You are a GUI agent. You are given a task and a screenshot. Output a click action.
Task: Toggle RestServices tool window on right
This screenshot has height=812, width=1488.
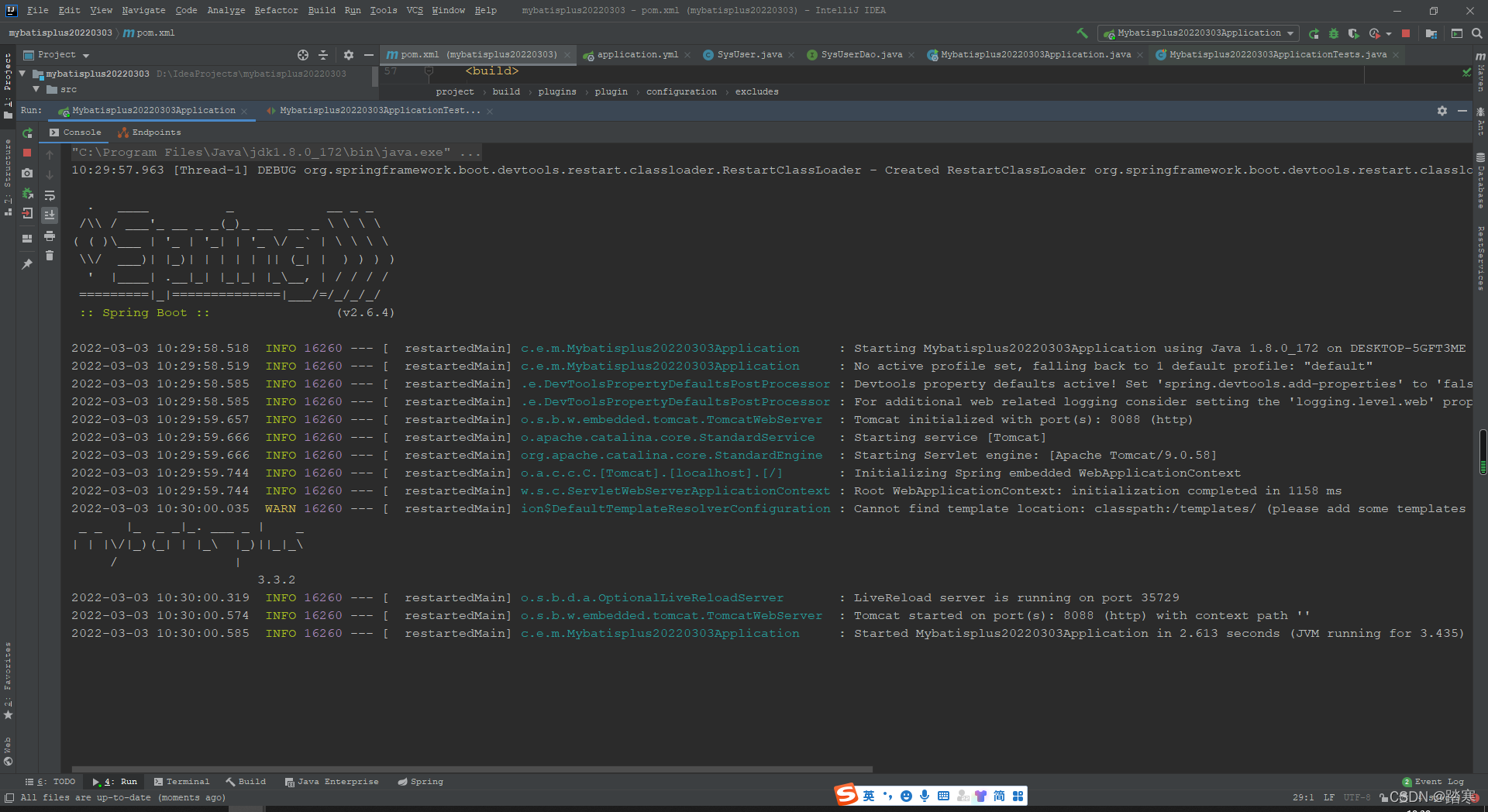tap(1480, 258)
